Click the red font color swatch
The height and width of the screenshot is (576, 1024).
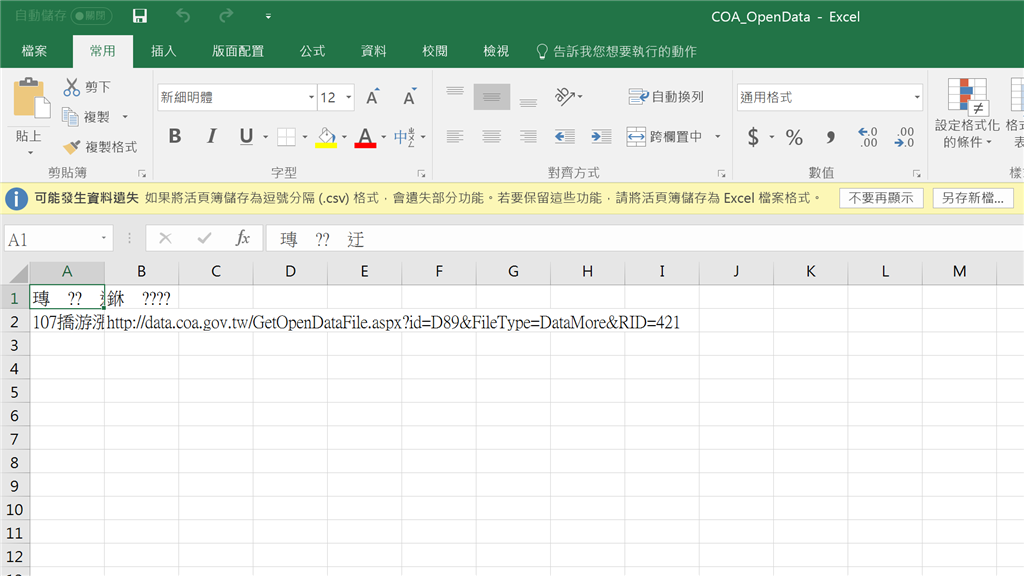point(364,143)
